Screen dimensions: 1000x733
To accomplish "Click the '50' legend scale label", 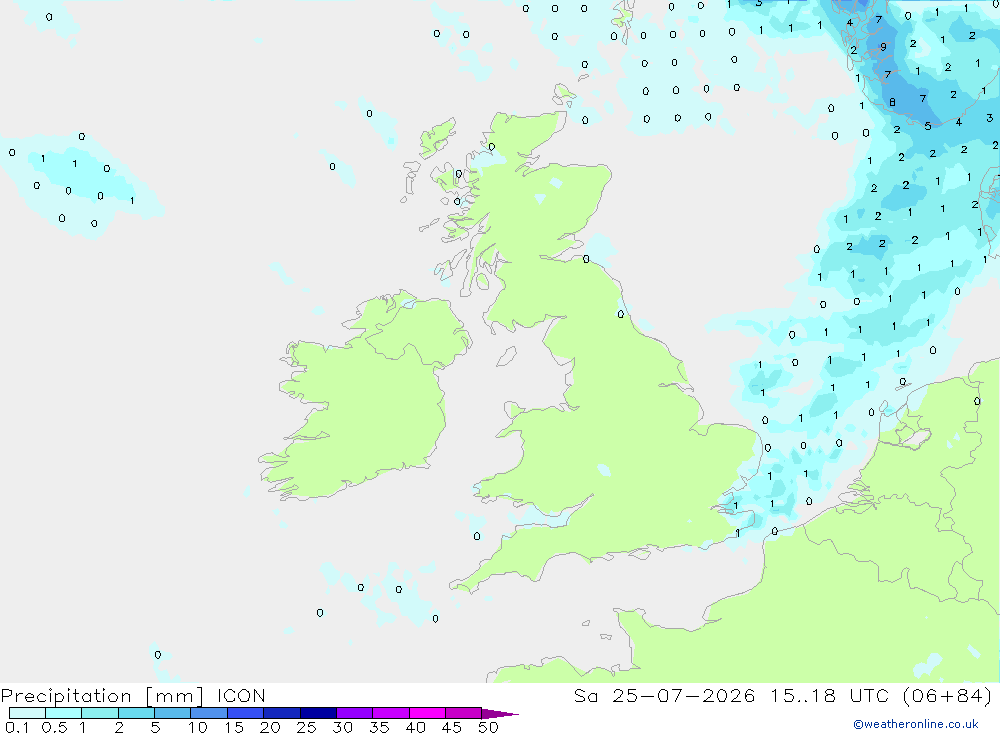I will coord(488,727).
